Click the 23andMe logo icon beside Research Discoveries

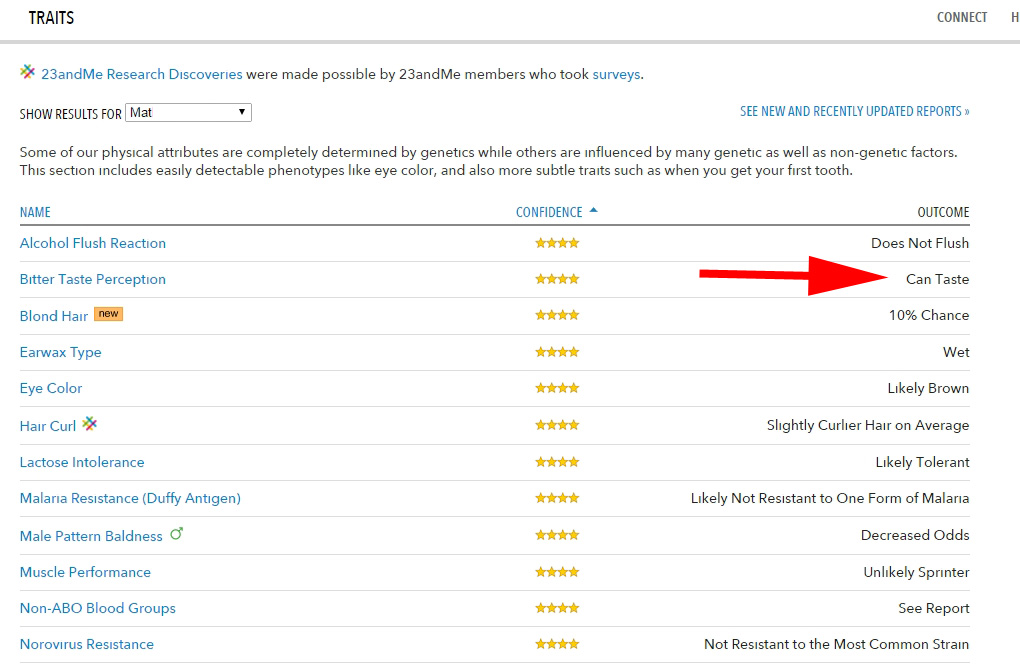[27, 72]
